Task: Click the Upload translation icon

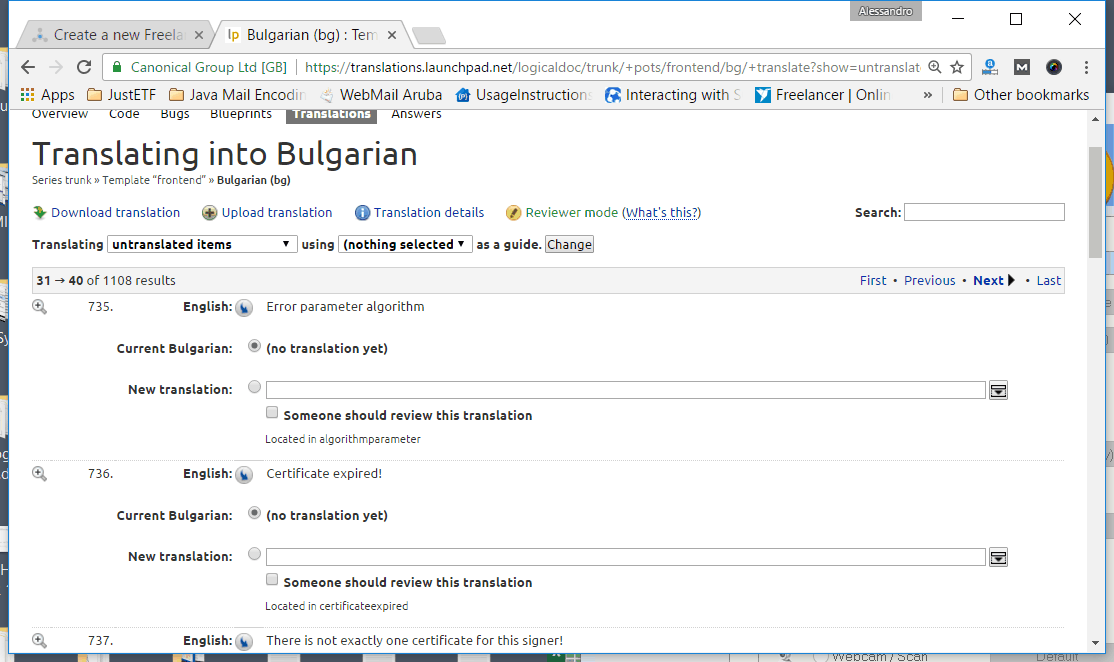Action: pyautogui.click(x=210, y=213)
